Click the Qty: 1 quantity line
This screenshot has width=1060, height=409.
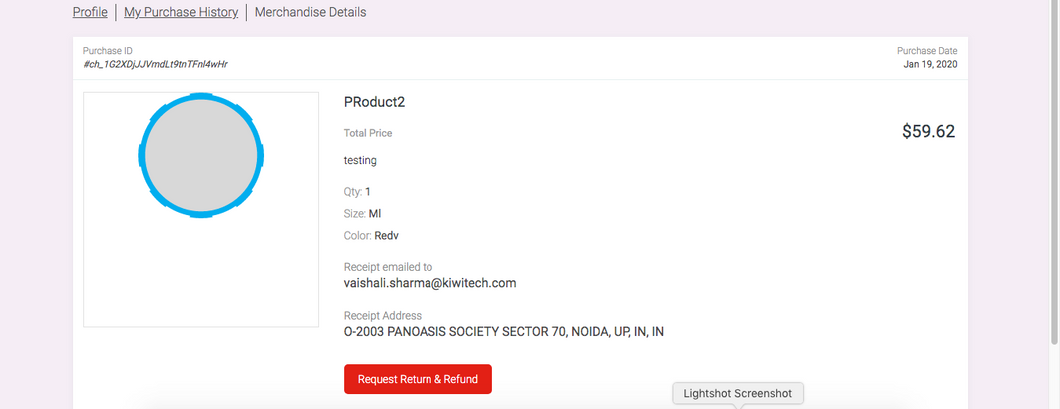pos(357,191)
